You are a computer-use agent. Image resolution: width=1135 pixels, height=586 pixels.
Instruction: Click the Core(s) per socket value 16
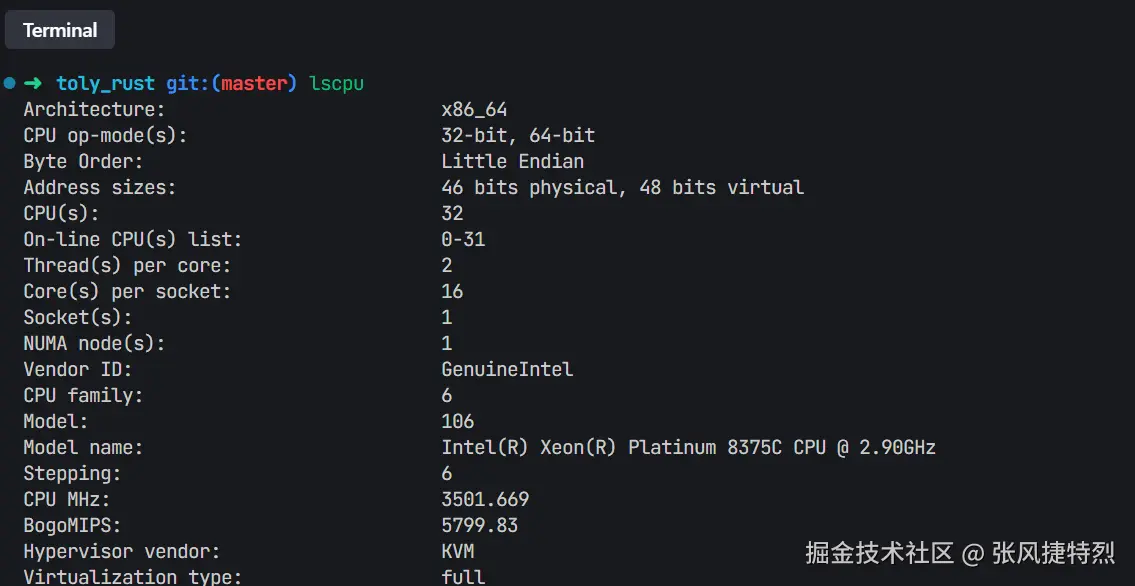452,291
